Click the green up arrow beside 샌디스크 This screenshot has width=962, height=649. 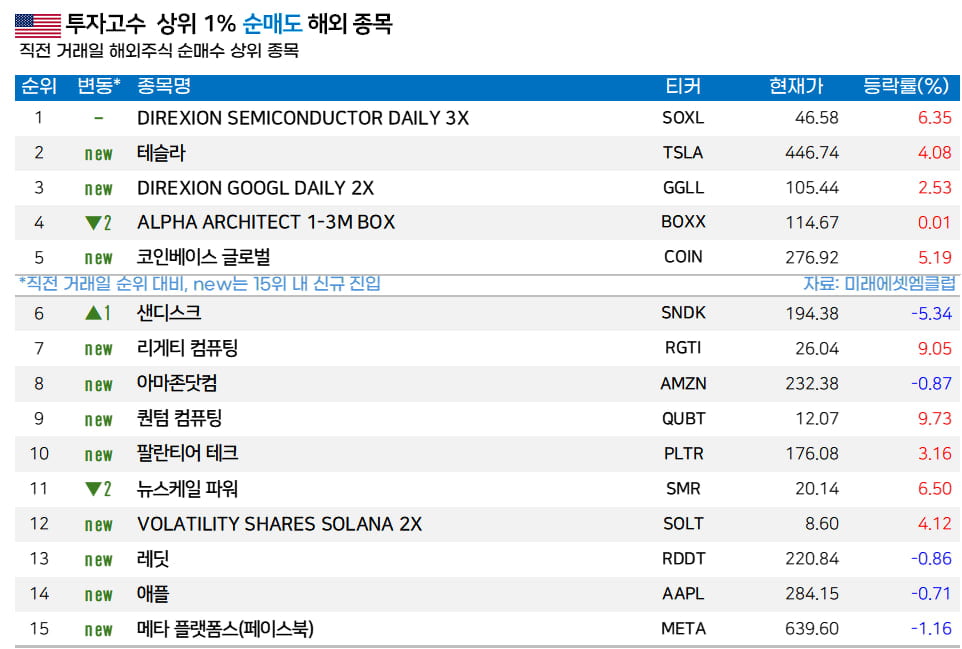(x=92, y=314)
